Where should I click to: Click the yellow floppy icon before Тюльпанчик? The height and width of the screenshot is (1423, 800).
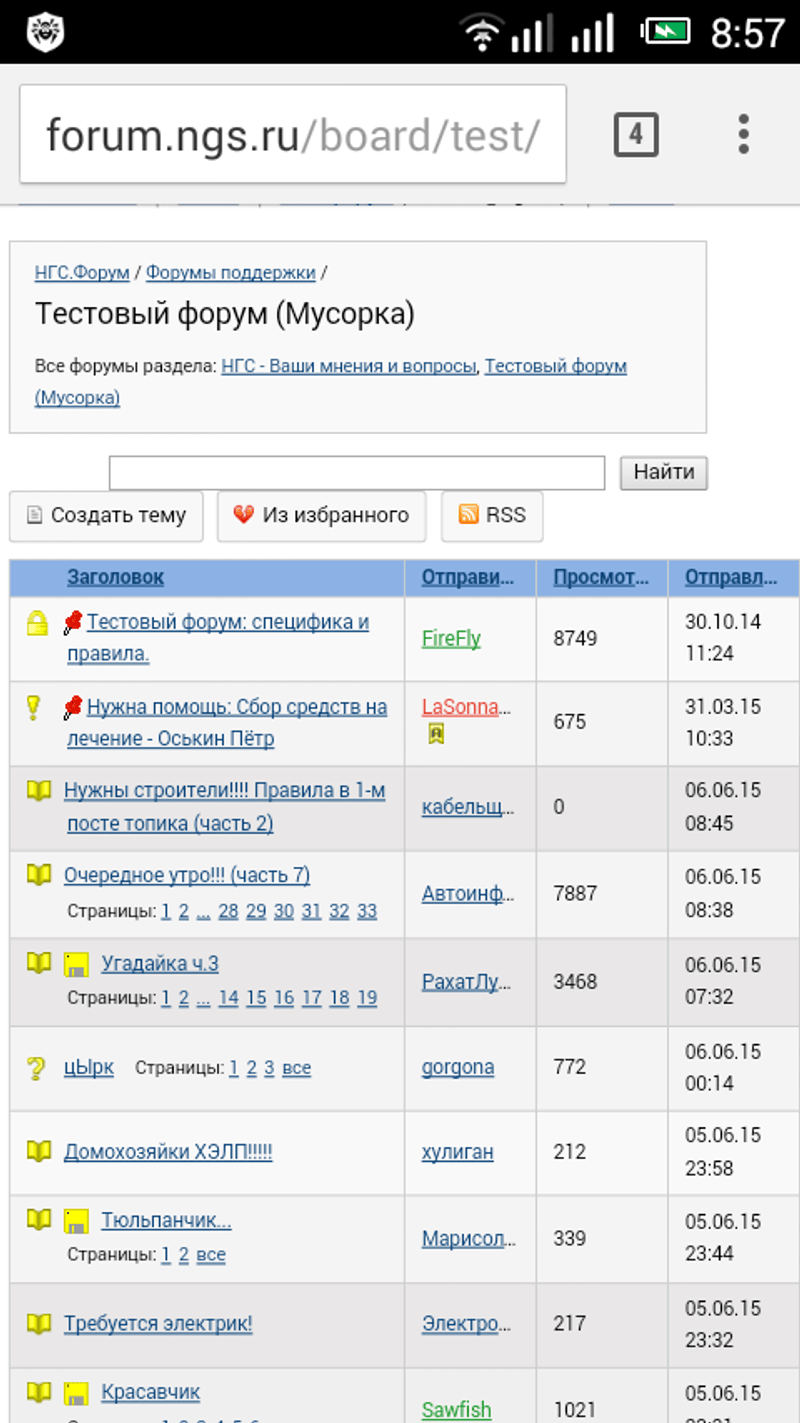[x=76, y=1221]
